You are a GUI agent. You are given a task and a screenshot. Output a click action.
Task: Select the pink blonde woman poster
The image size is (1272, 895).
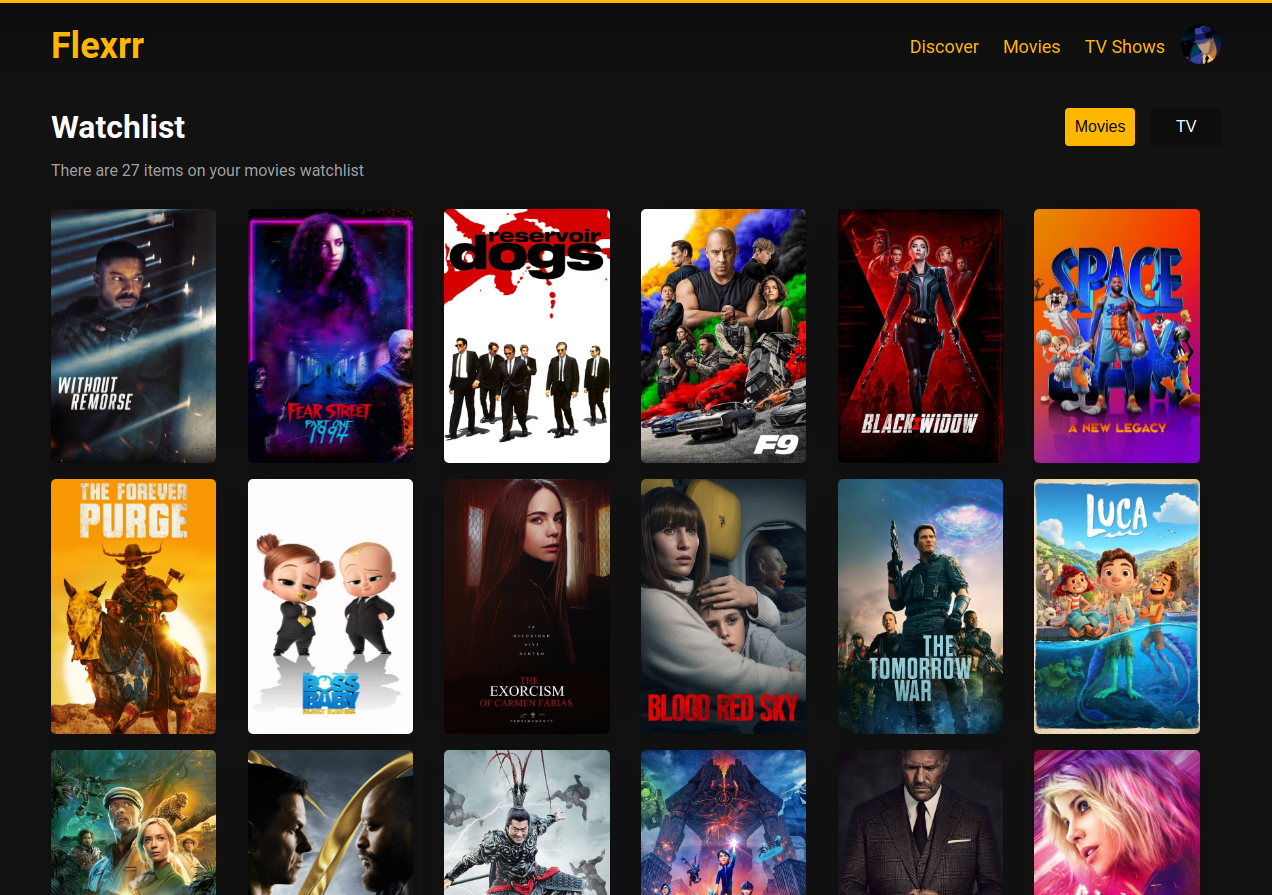pyautogui.click(x=1117, y=822)
